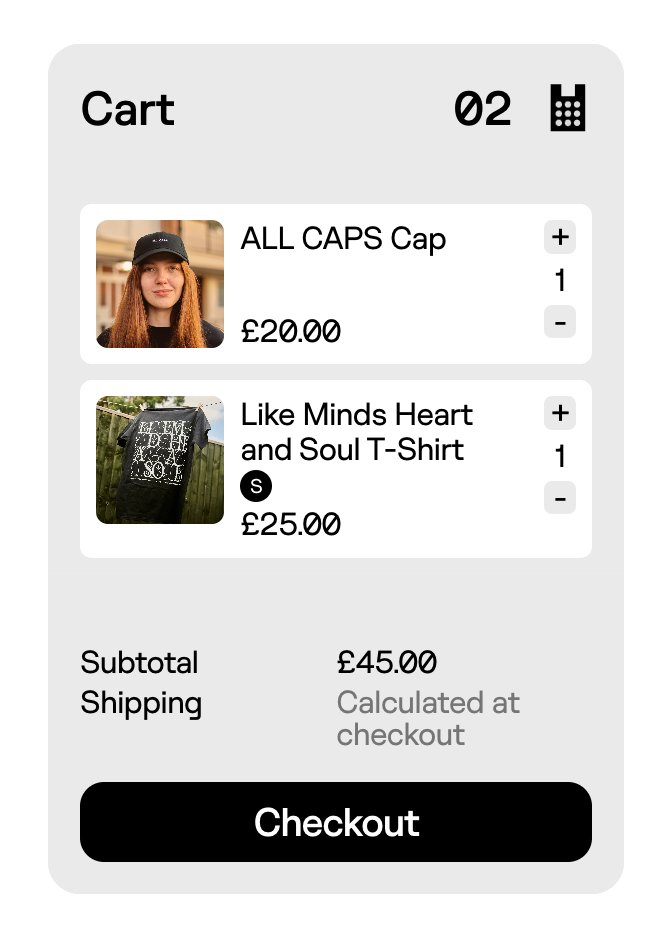Click the ALL CAPS Cap product name
This screenshot has height=940, width=672.
tap(343, 240)
